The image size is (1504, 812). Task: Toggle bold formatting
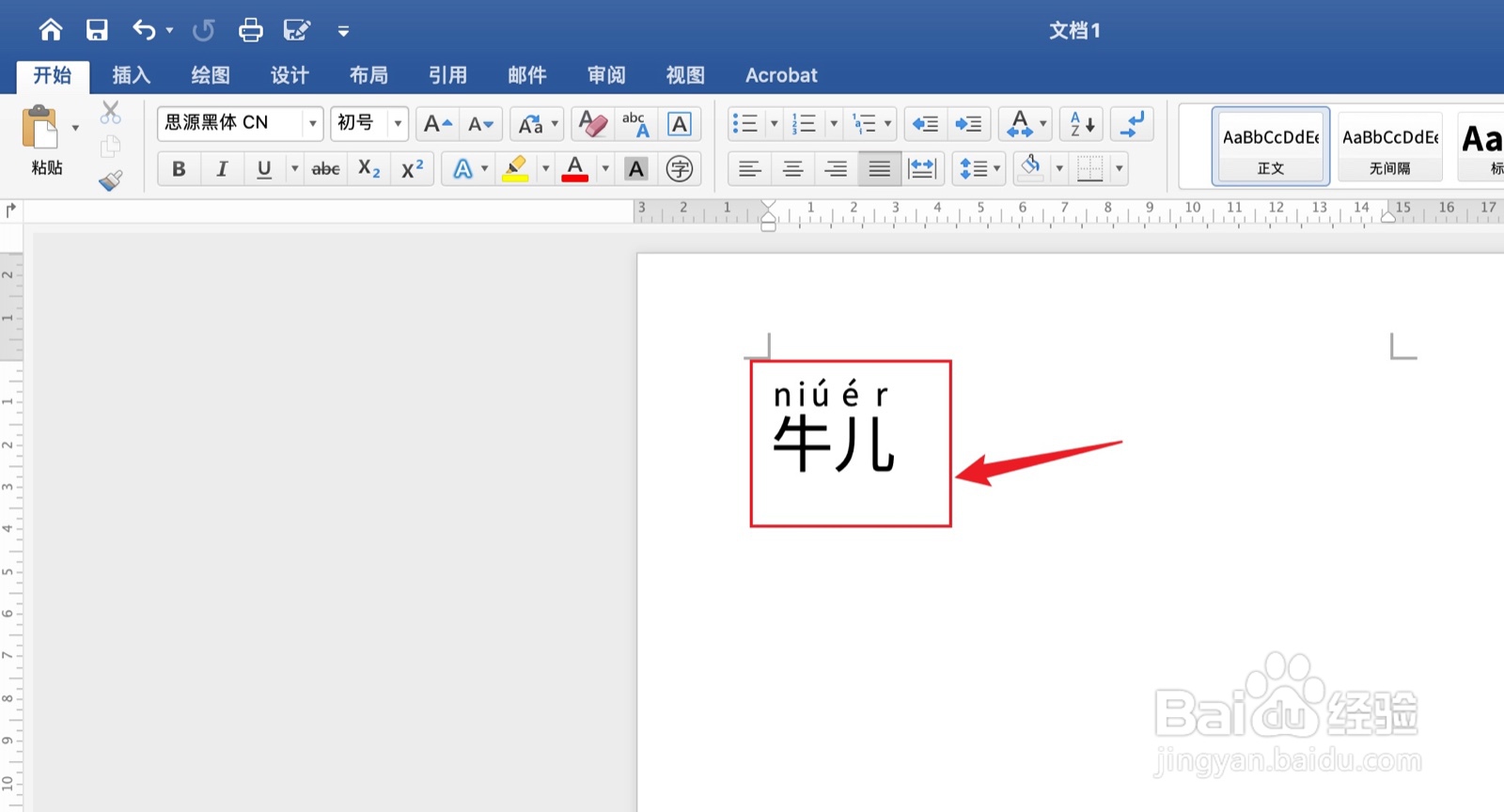[179, 169]
